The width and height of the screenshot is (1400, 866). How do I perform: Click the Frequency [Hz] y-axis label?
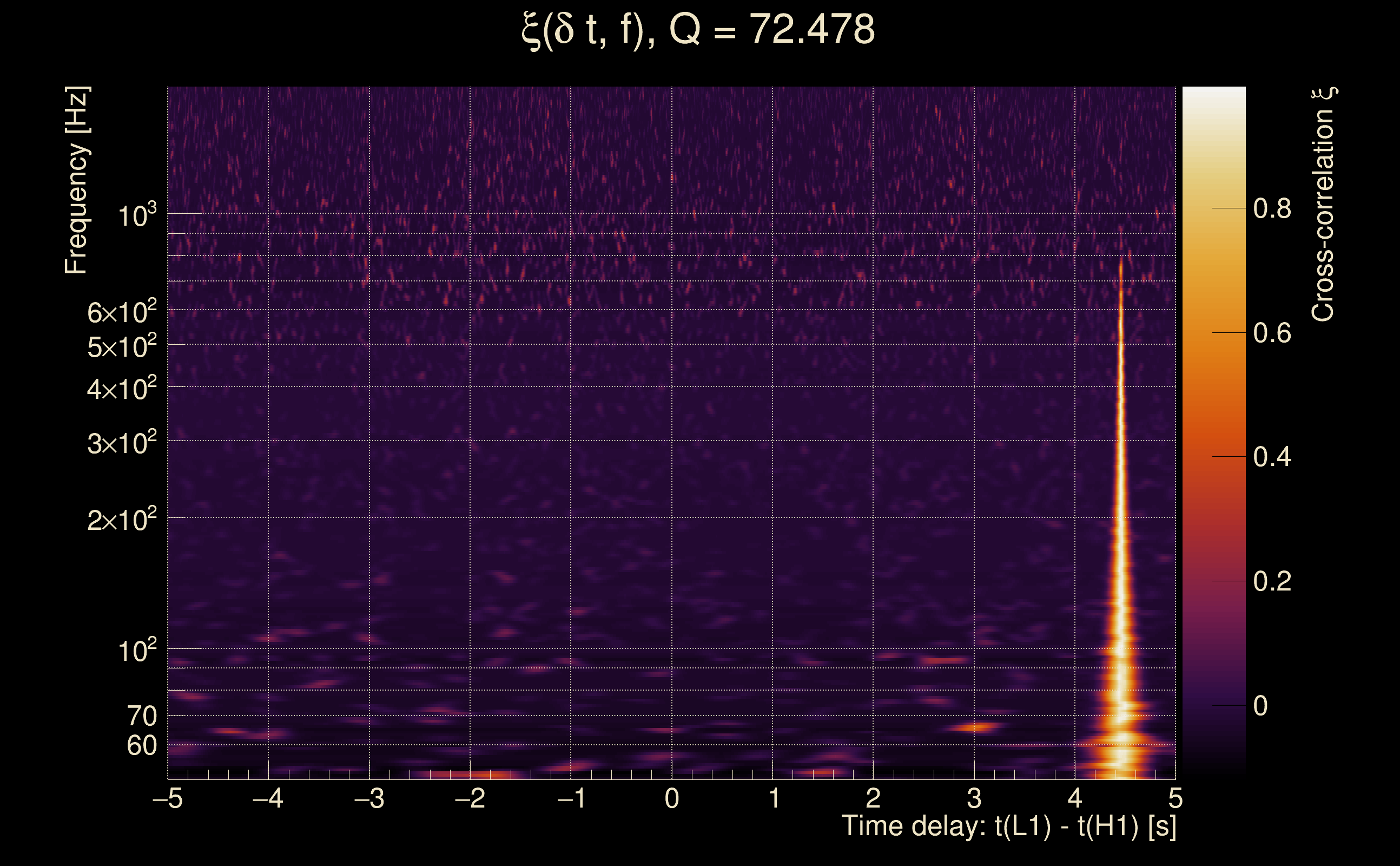pos(76,180)
